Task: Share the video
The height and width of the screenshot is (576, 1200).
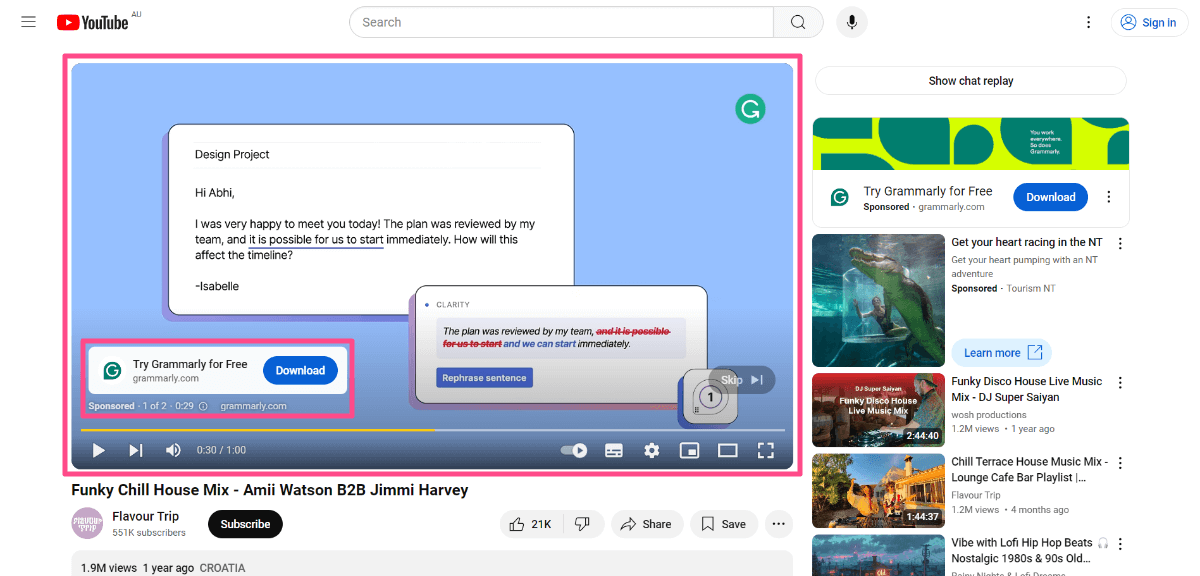Action: tap(647, 524)
